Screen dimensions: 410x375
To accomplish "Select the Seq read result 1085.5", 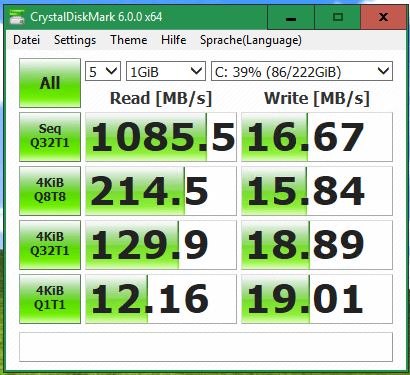I will 161,137.
